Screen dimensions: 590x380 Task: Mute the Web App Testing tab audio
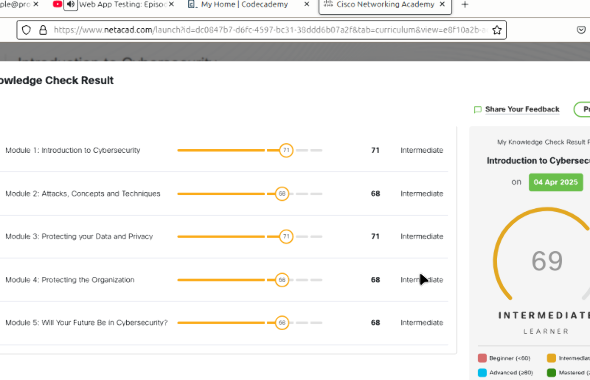pos(70,5)
